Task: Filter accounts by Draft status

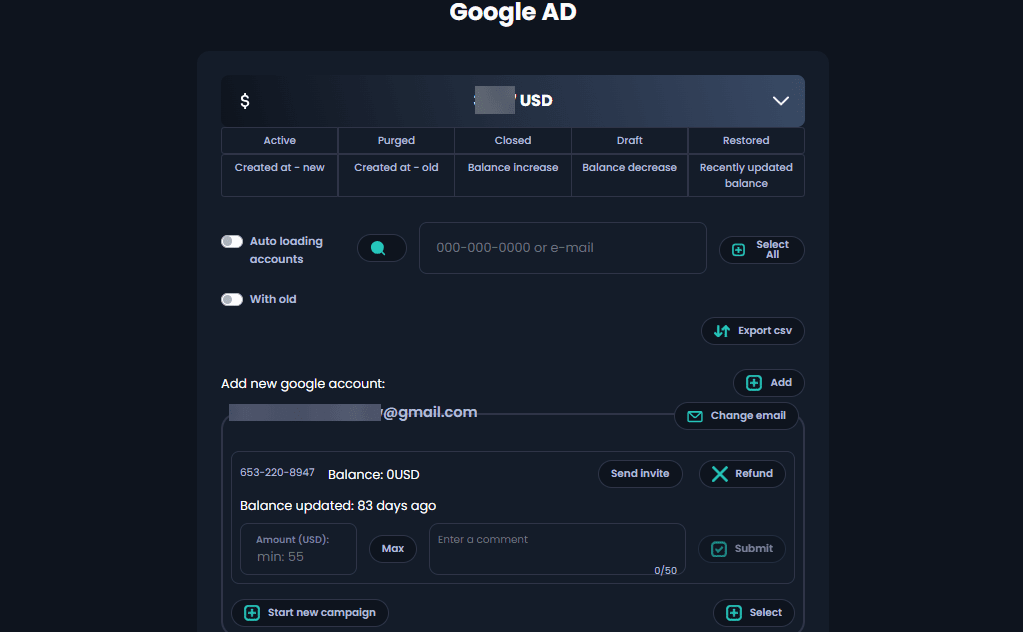Action: click(630, 140)
